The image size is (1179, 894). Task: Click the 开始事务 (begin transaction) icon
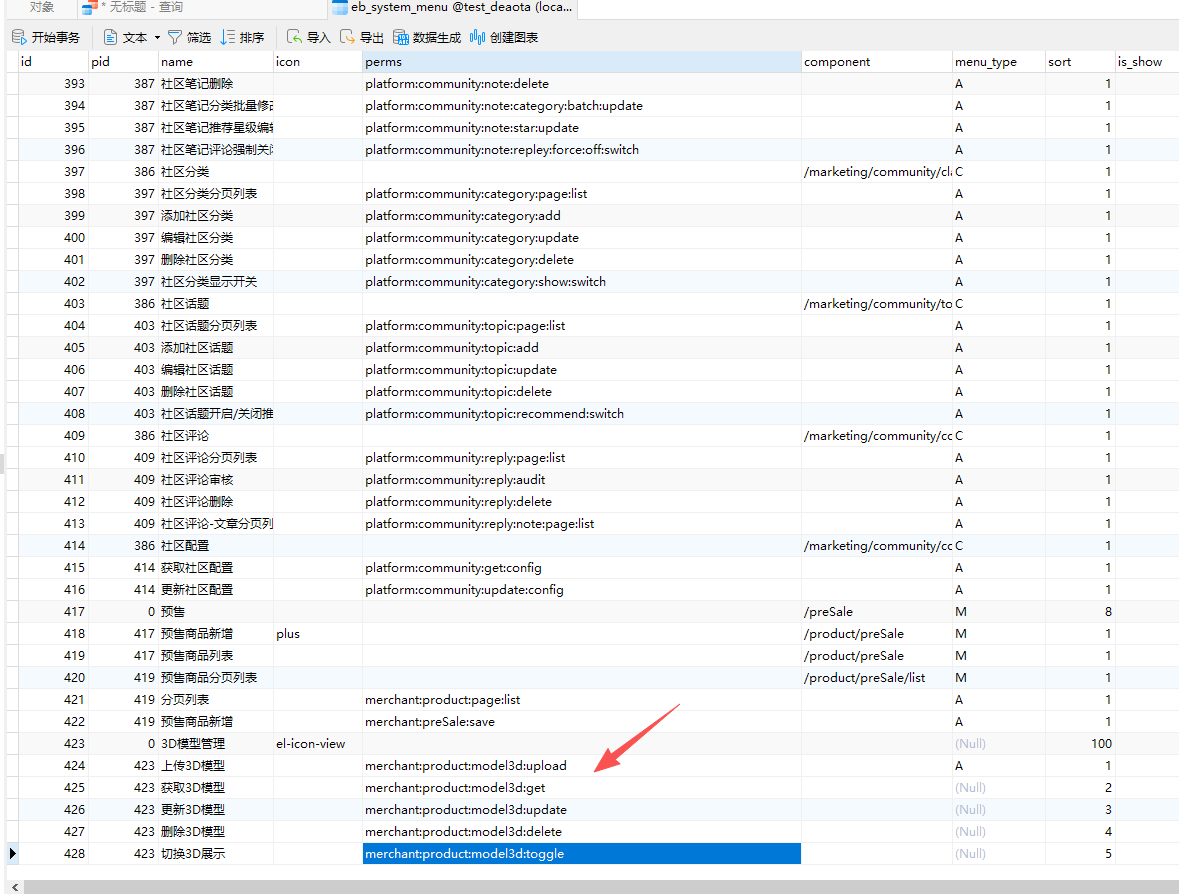[19, 38]
